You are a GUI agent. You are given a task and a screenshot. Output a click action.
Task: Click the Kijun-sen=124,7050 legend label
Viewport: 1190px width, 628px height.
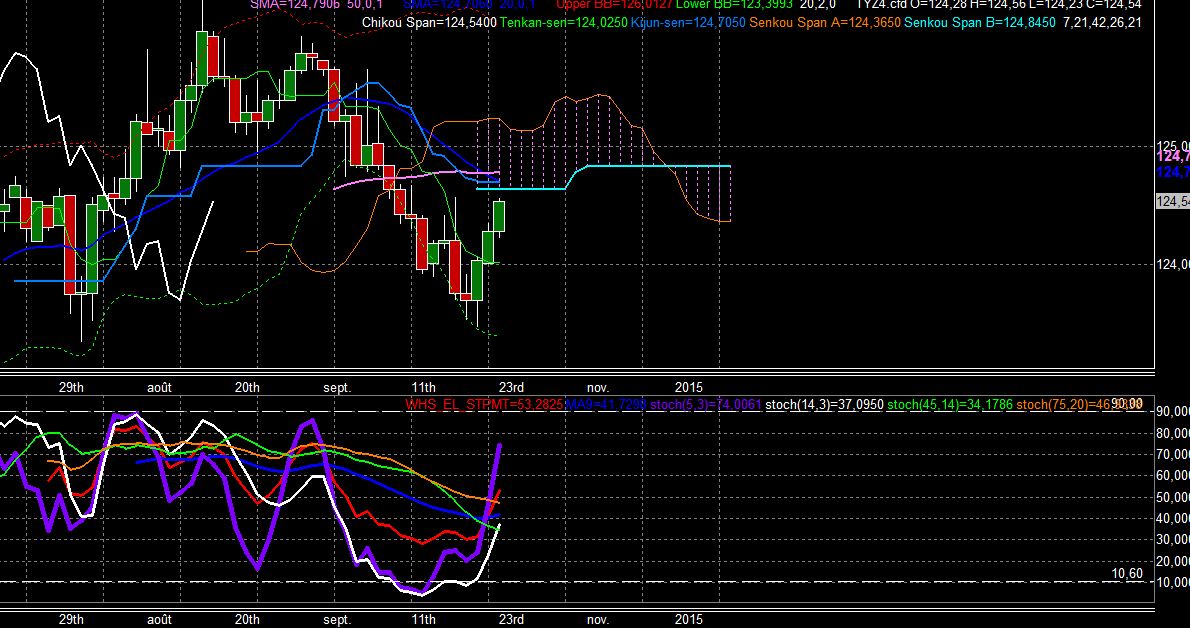(x=688, y=23)
